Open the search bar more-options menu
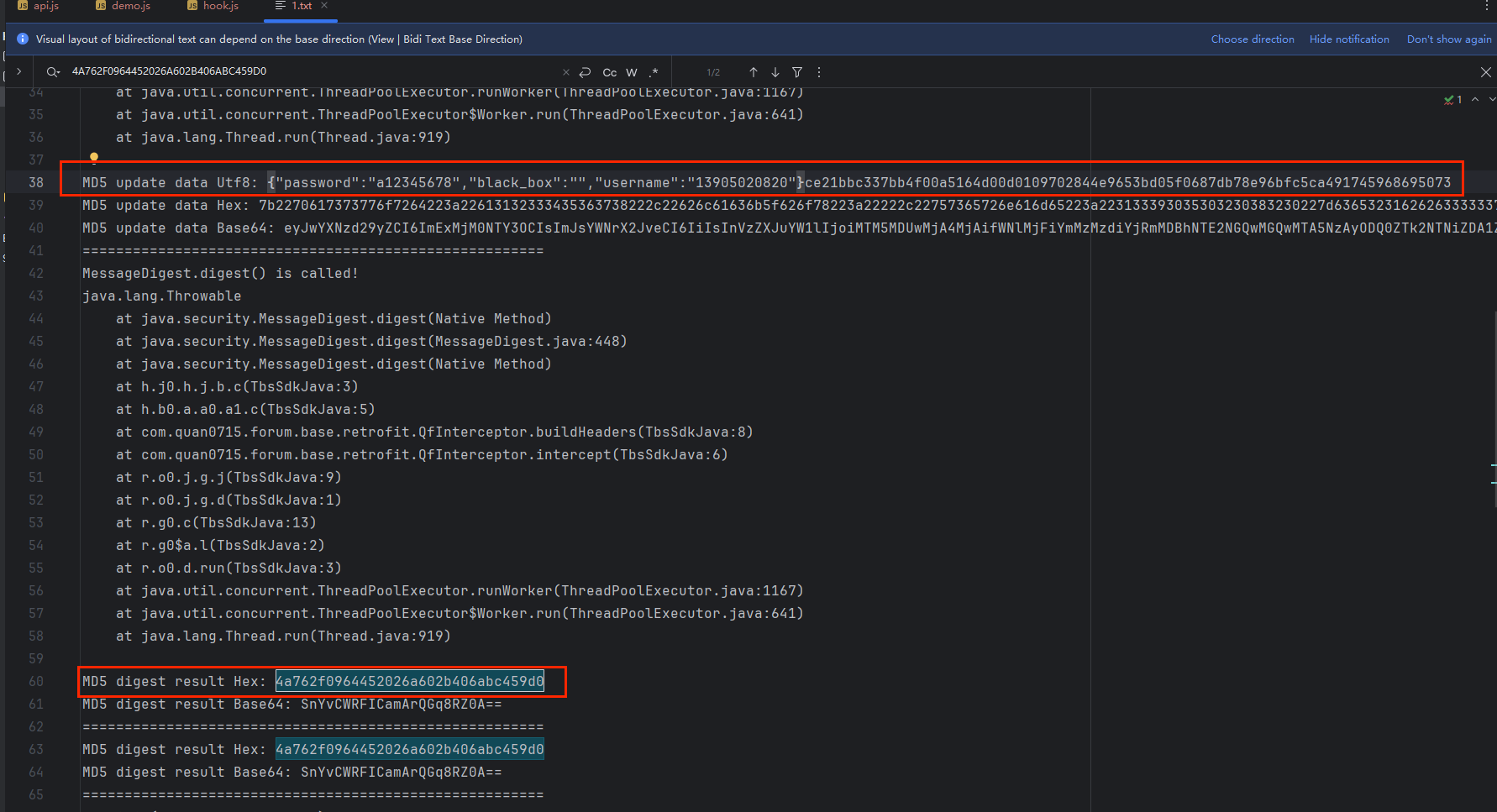 [x=819, y=72]
